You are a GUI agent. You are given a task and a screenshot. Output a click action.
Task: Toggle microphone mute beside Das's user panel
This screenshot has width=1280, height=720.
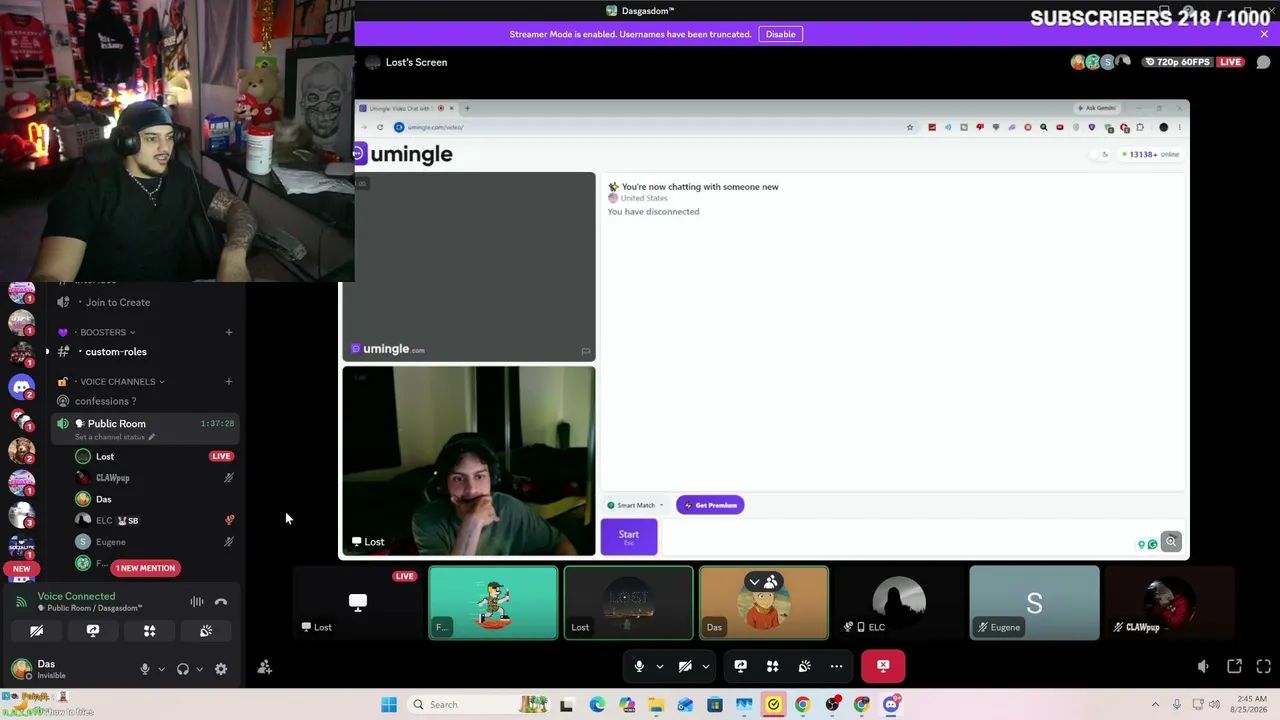[x=145, y=669]
